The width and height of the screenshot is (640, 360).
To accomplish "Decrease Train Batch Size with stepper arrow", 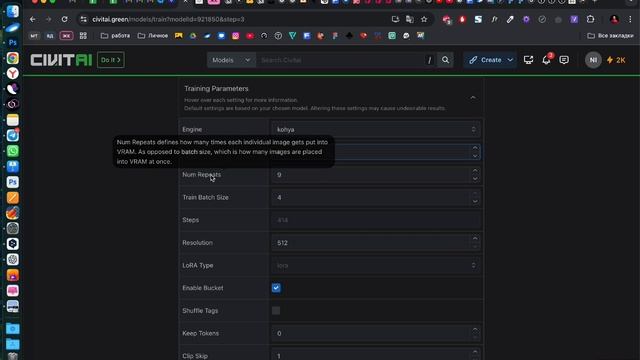I will click(x=475, y=201).
